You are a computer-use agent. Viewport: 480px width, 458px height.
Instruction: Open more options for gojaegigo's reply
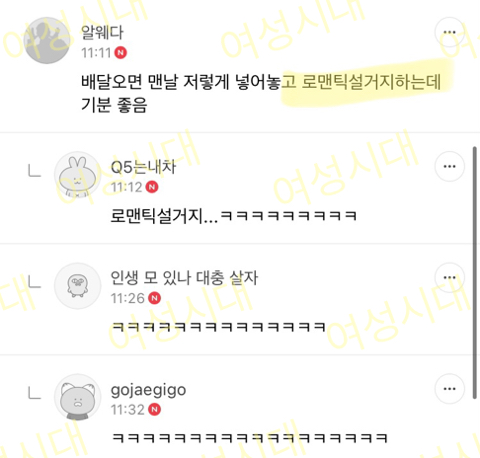click(449, 389)
